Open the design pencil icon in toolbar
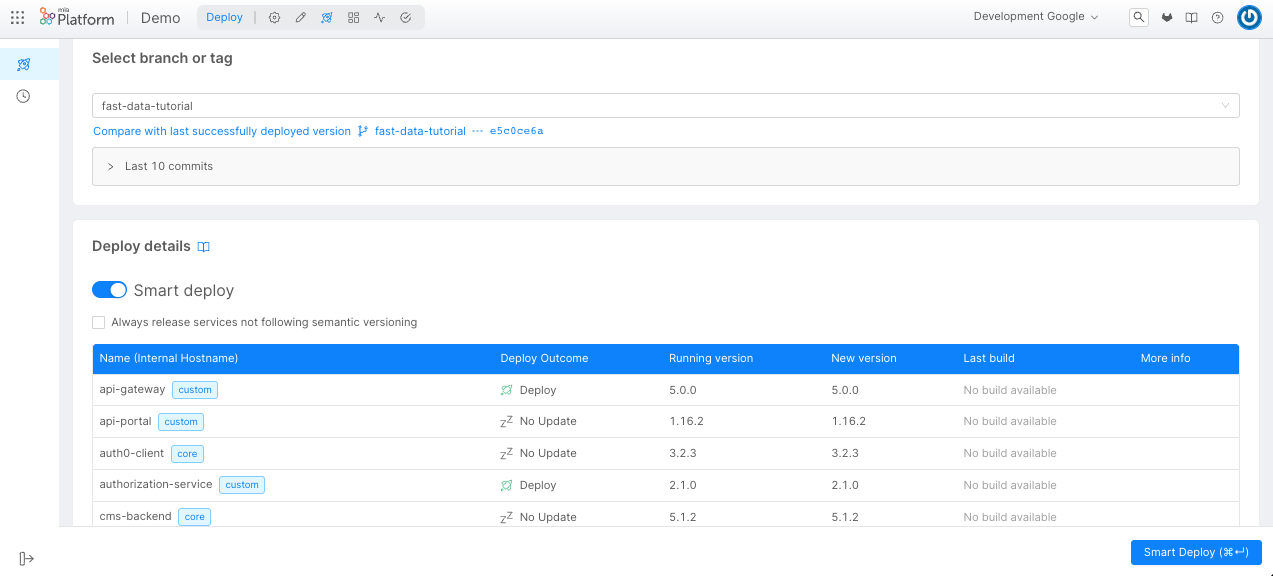Screen dimensions: 1273x576 (300, 18)
